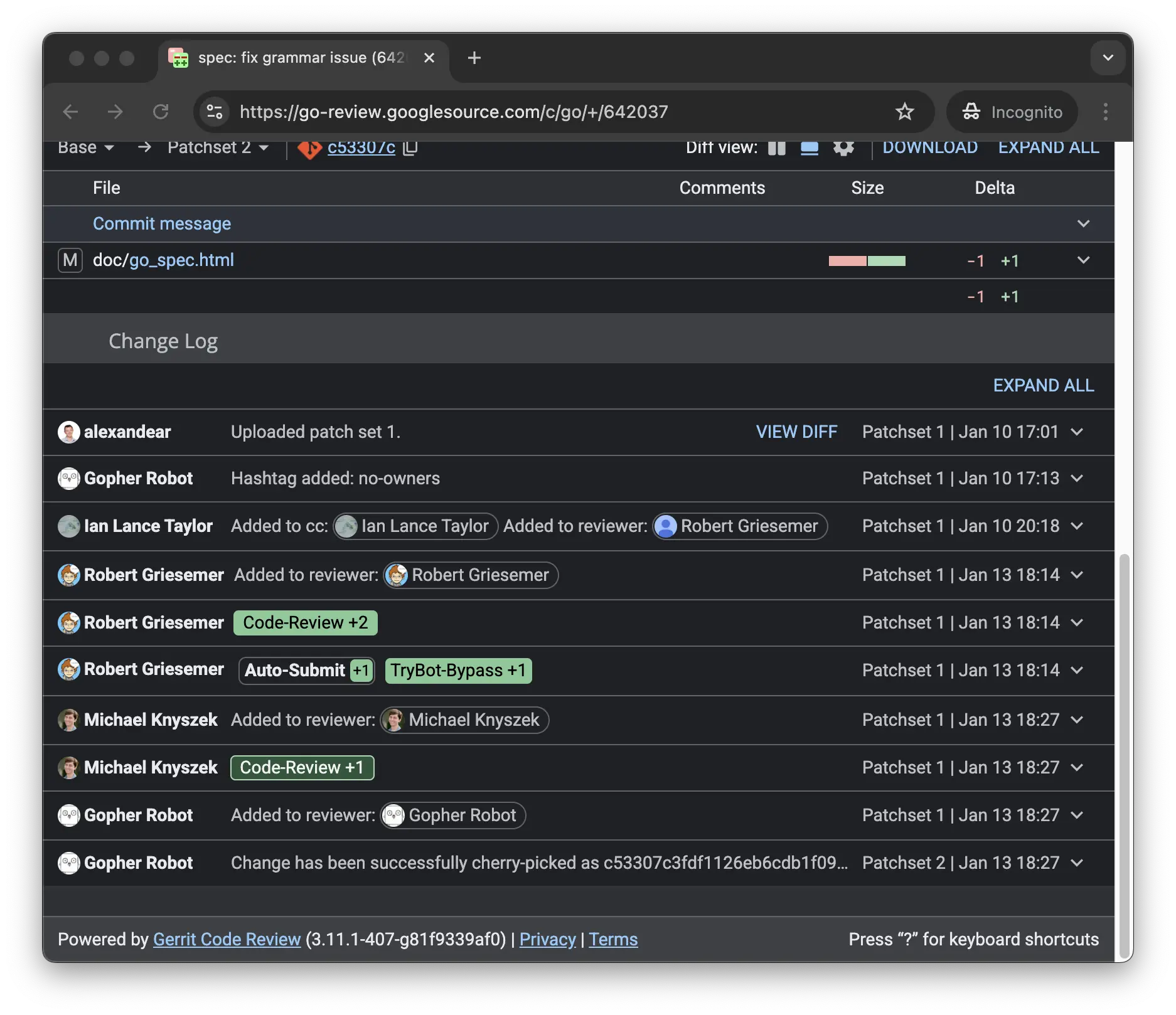The width and height of the screenshot is (1176, 1015).
Task: Copy commit hash with the copy icon
Action: [410, 148]
